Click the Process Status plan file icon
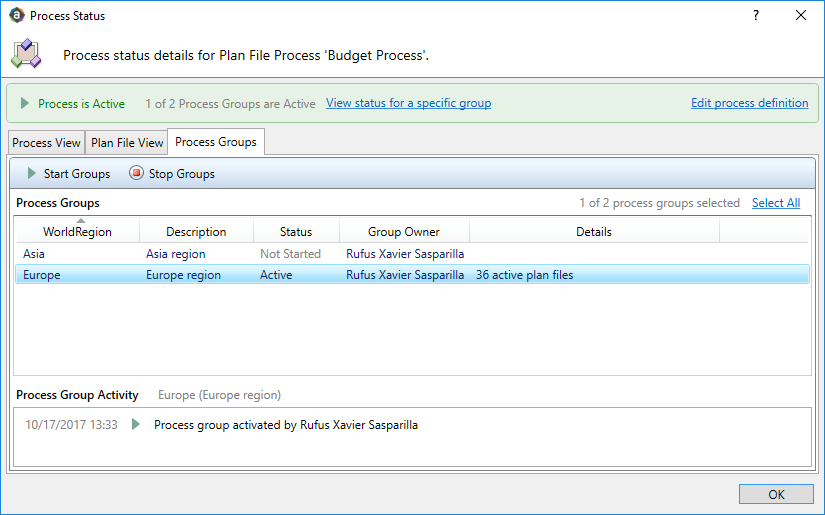 click(26, 54)
